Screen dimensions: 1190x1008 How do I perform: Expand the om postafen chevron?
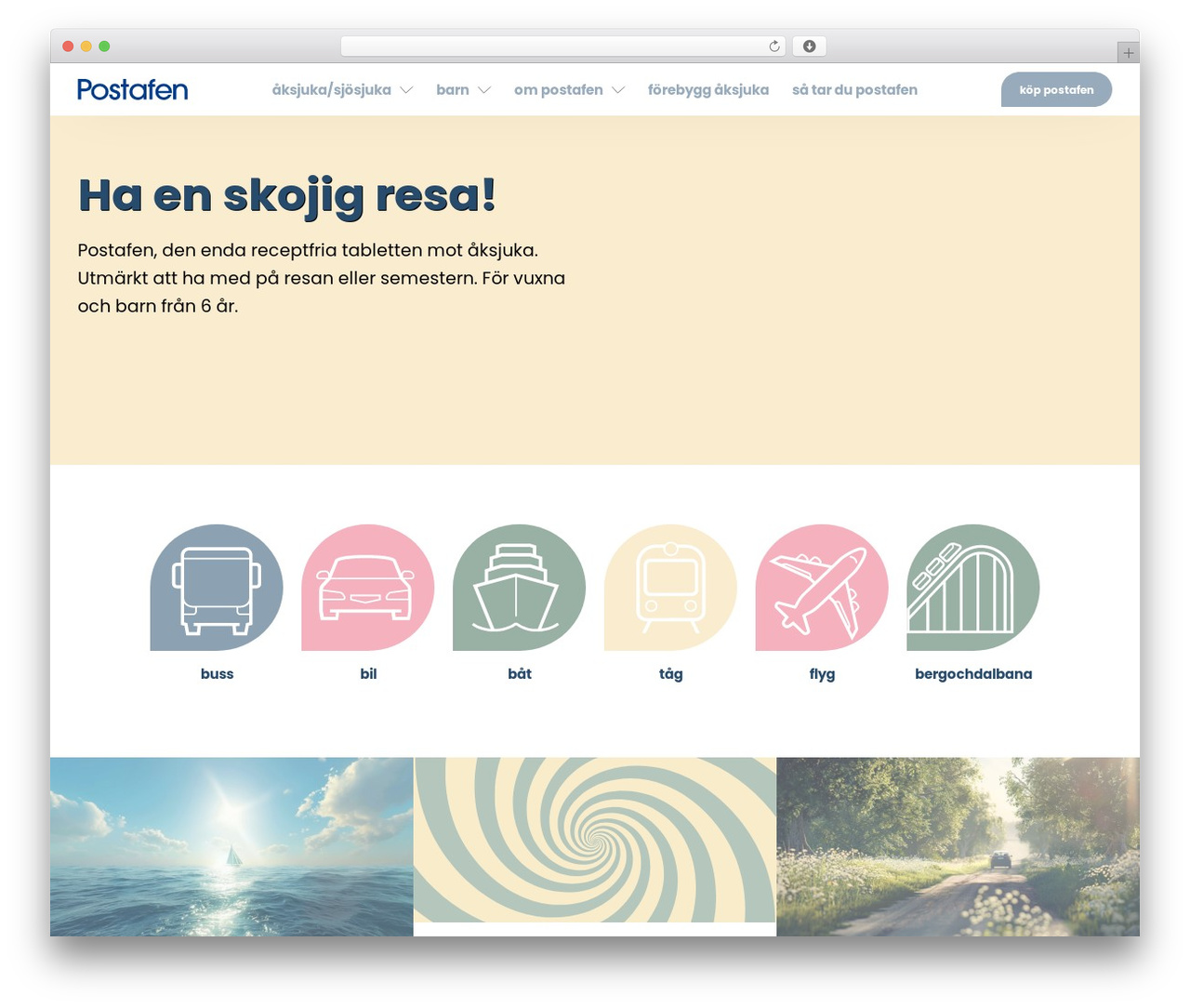coord(618,90)
